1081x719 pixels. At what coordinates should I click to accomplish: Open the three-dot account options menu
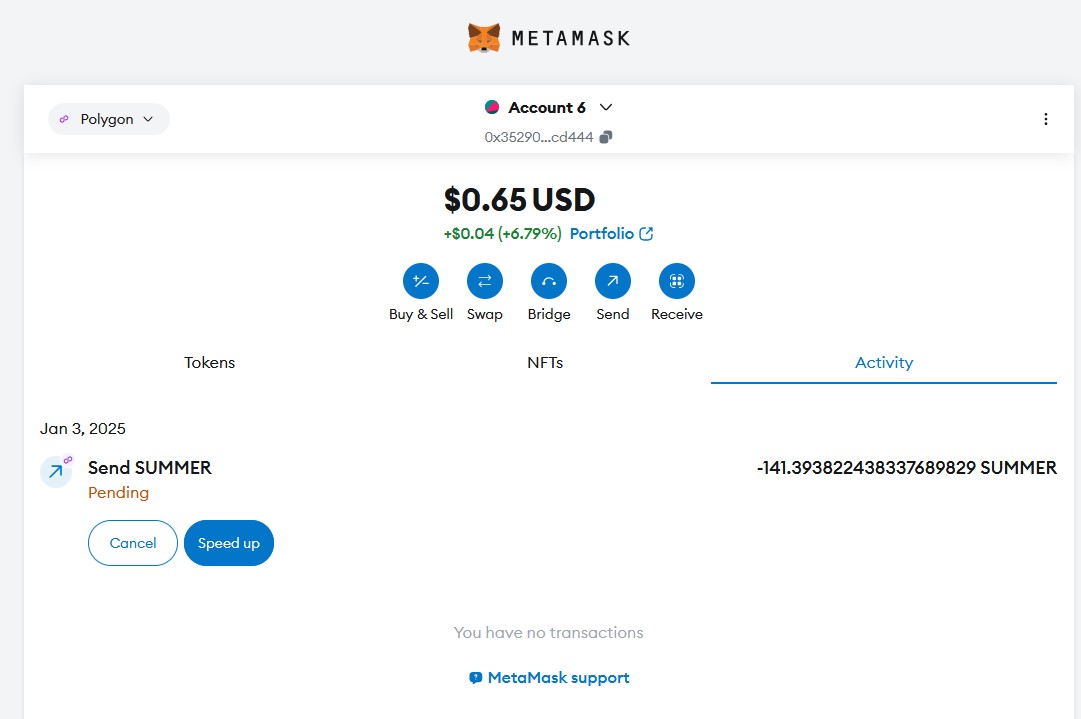point(1046,119)
